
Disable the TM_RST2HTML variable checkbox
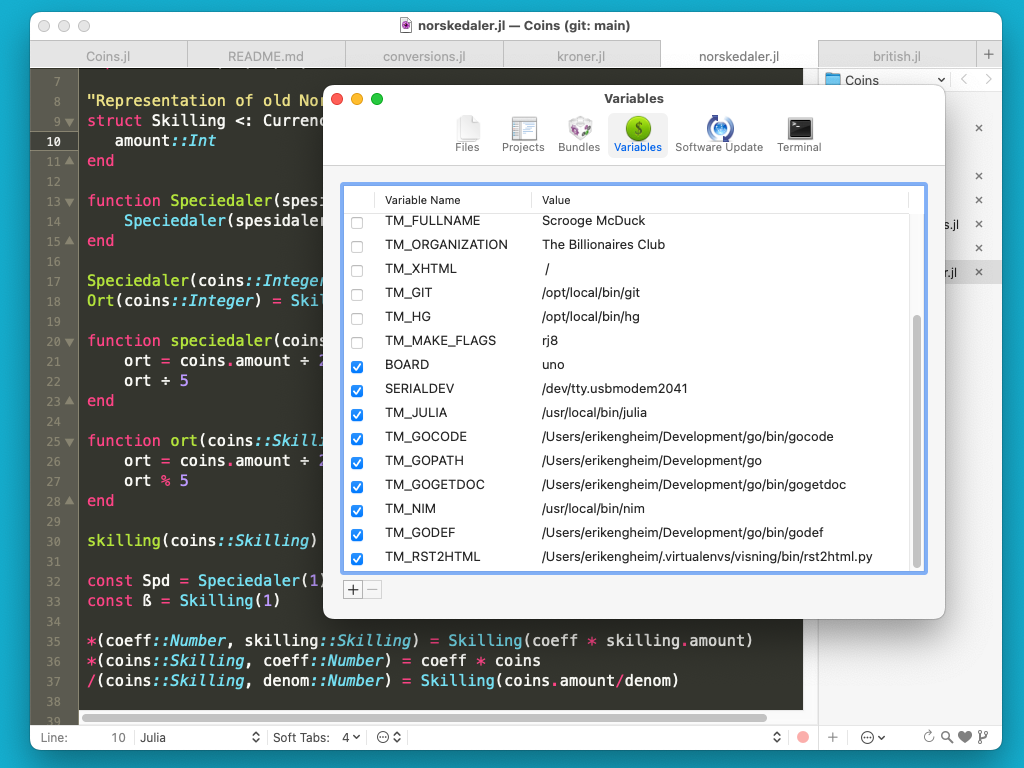coord(357,559)
